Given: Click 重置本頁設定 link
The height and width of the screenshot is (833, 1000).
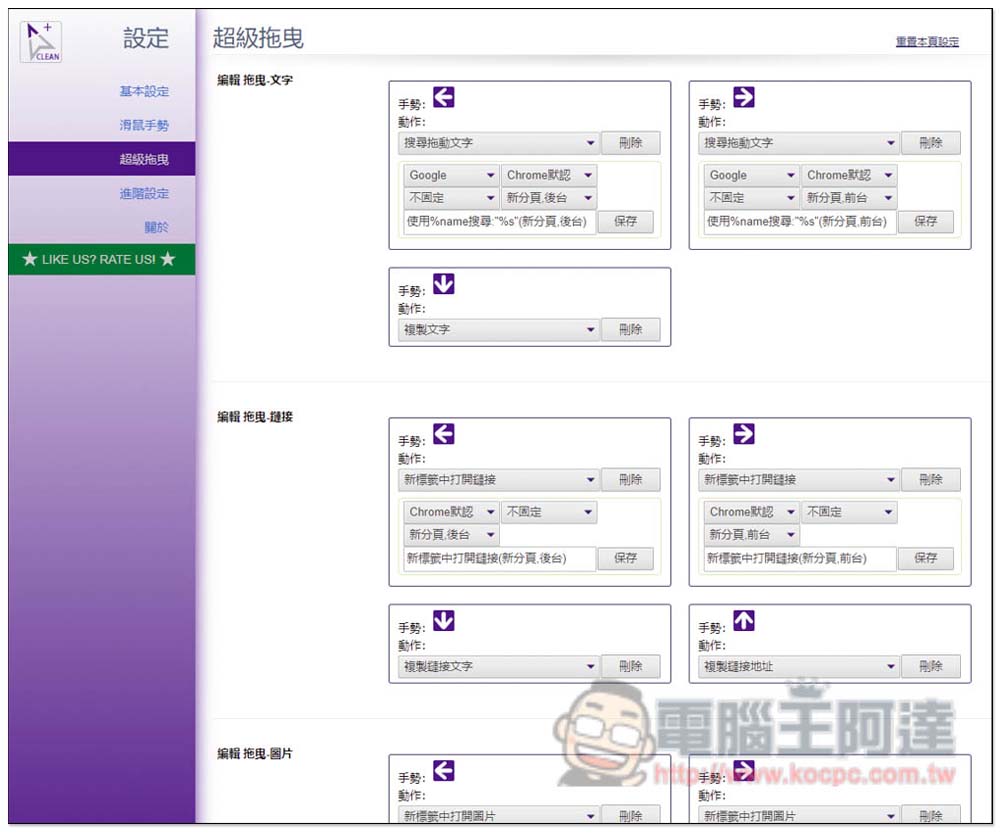Looking at the screenshot, I should [x=927, y=42].
